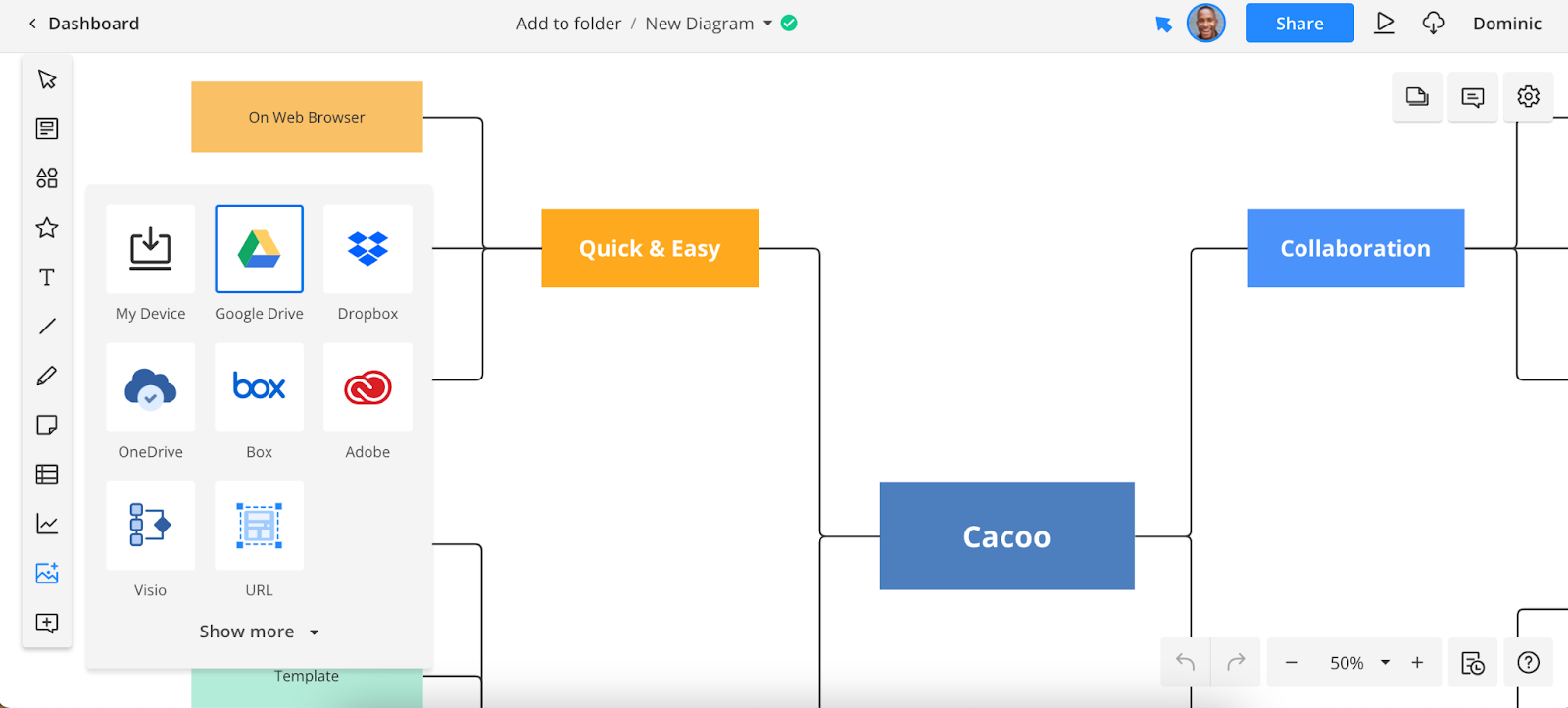Screen dimensions: 1568x708
Task: Go back to Dashboard
Action: [x=83, y=24]
